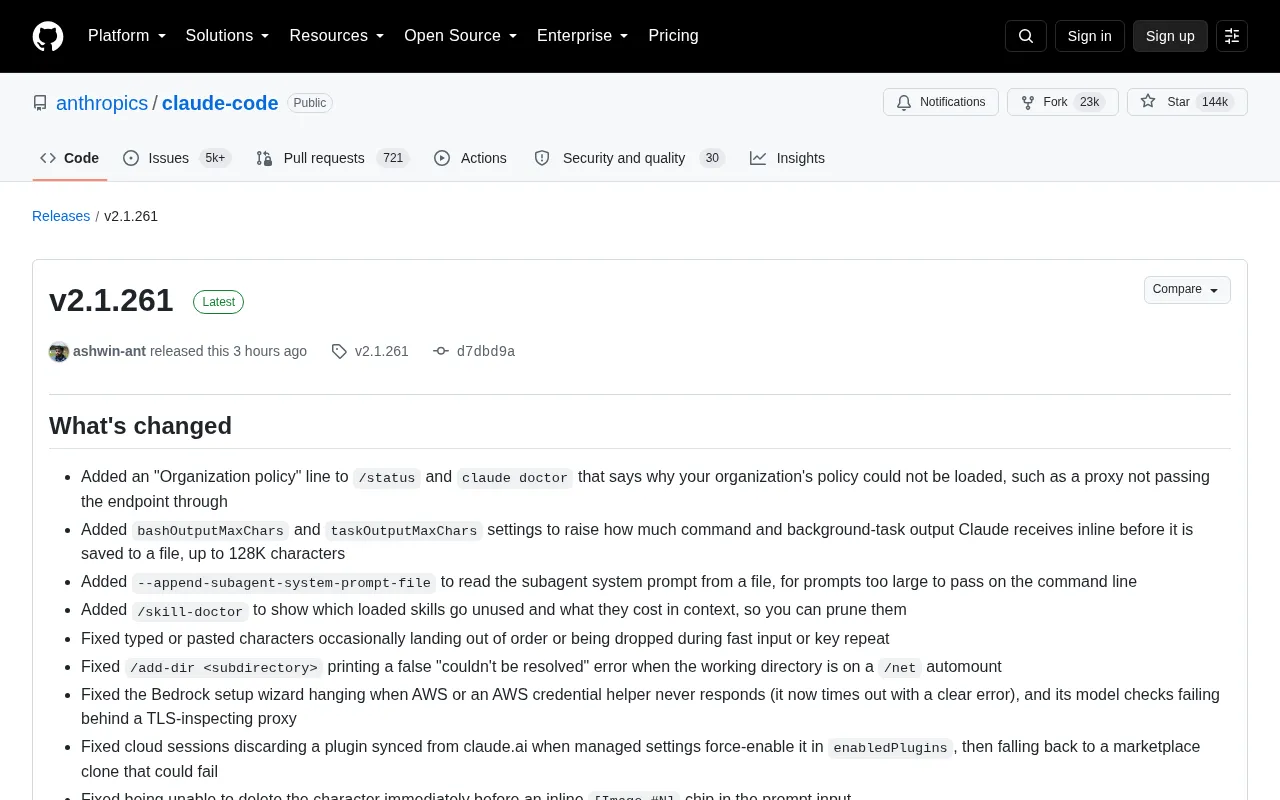
Task: Click the Sign up button
Action: 1170,36
